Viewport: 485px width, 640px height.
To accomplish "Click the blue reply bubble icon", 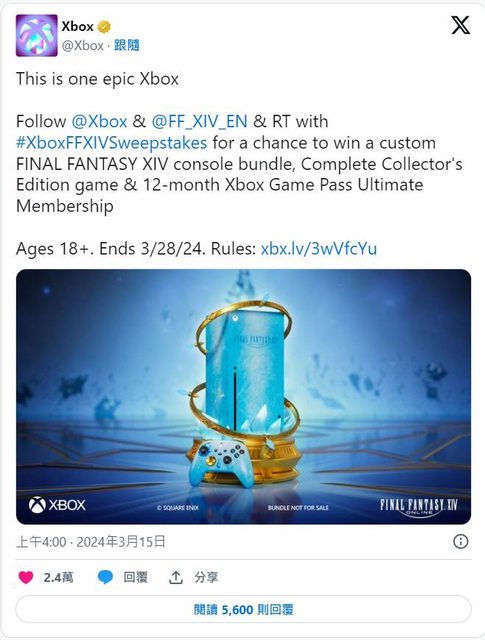I will (105, 577).
